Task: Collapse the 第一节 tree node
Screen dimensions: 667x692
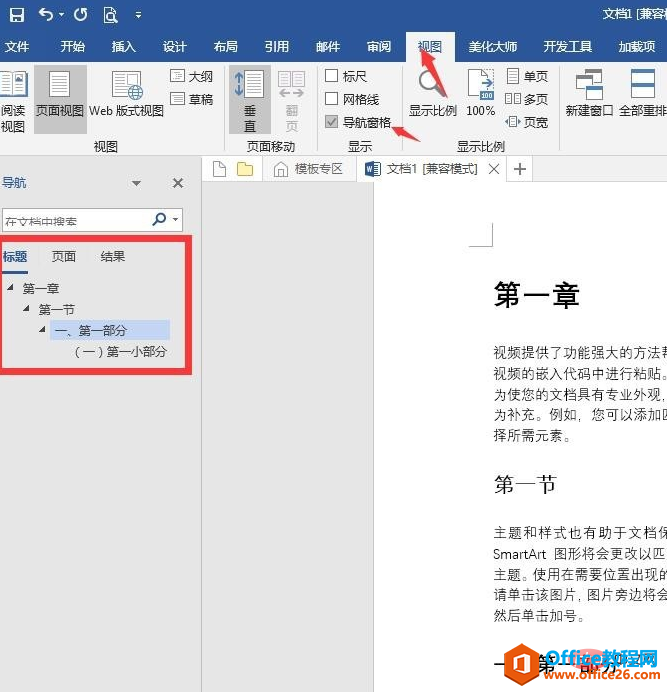Action: tap(27, 309)
